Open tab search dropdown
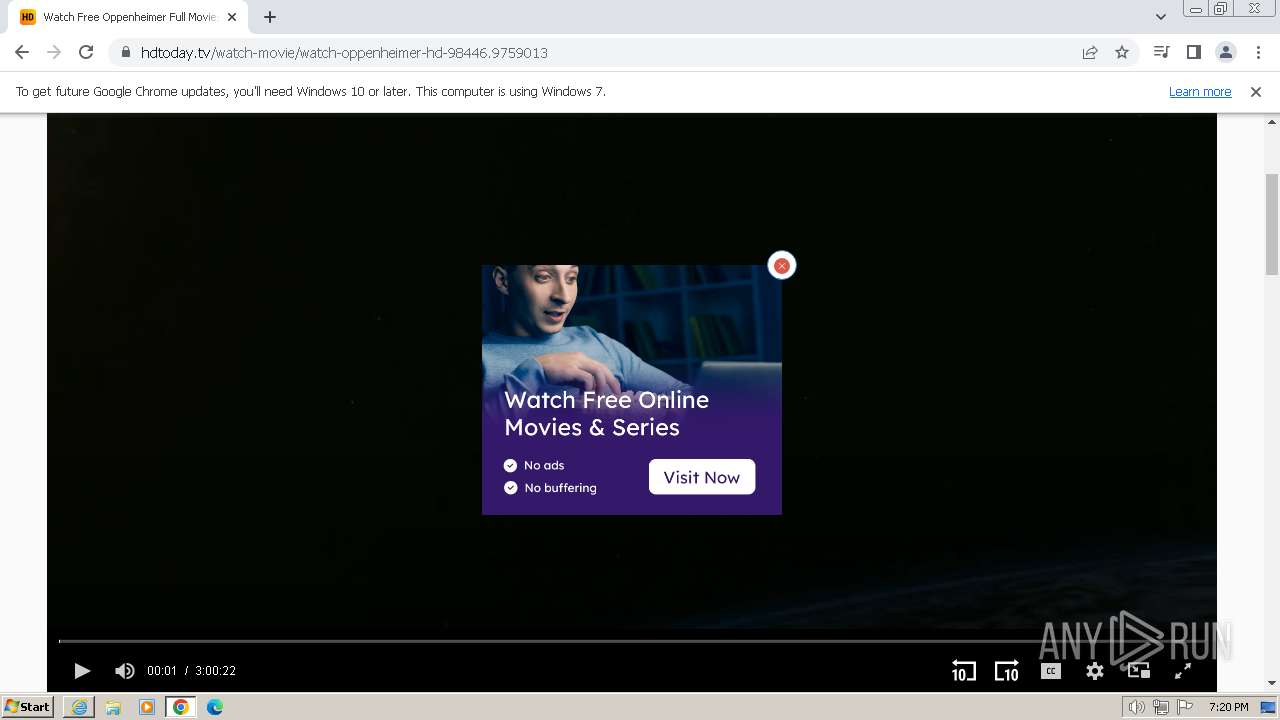 (x=1161, y=17)
